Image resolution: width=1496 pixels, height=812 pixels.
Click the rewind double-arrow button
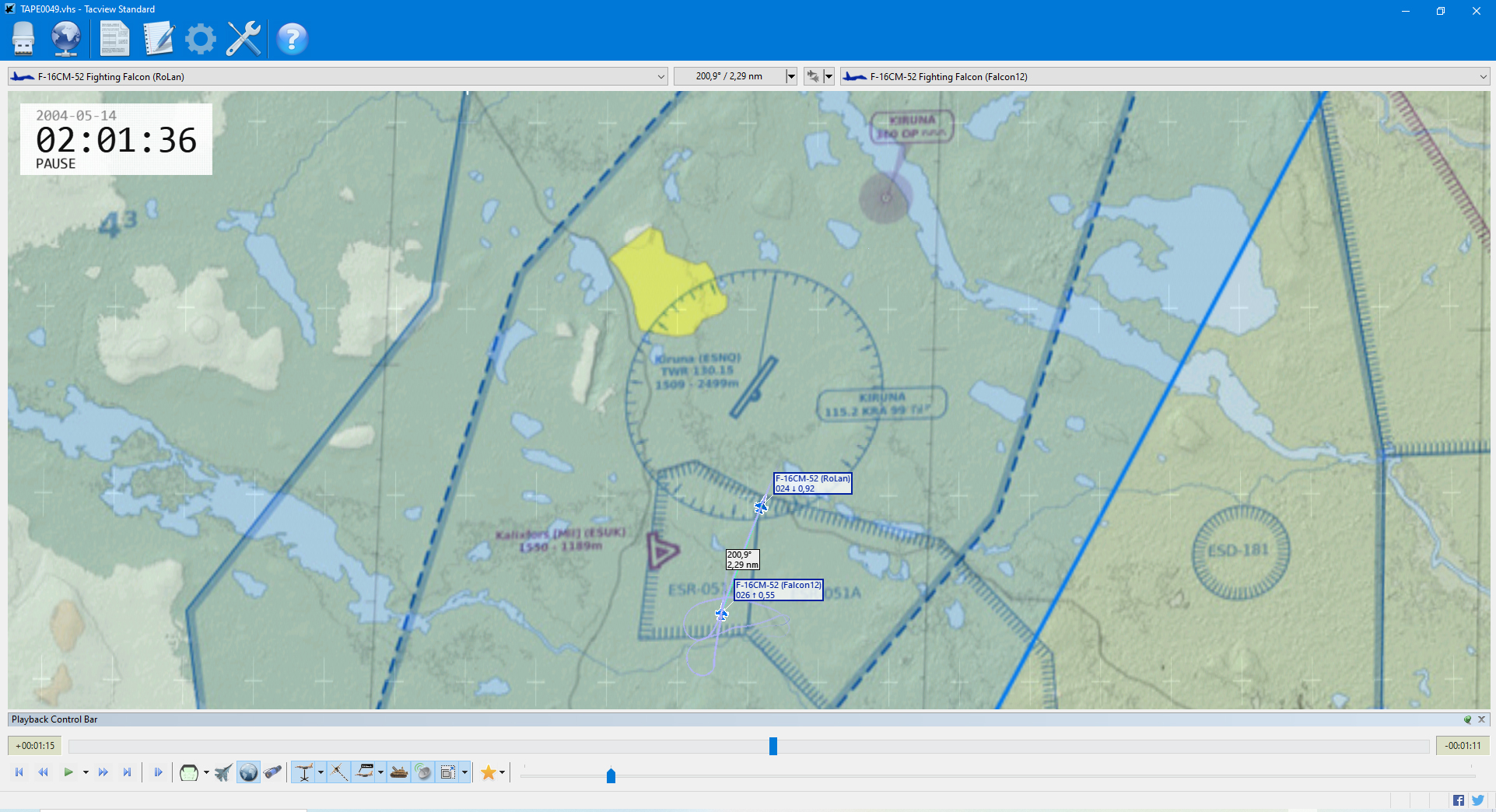coord(44,772)
